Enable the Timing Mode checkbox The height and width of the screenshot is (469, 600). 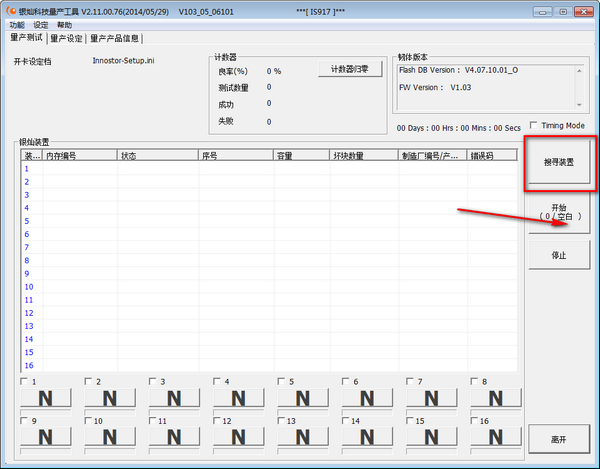click(x=534, y=126)
